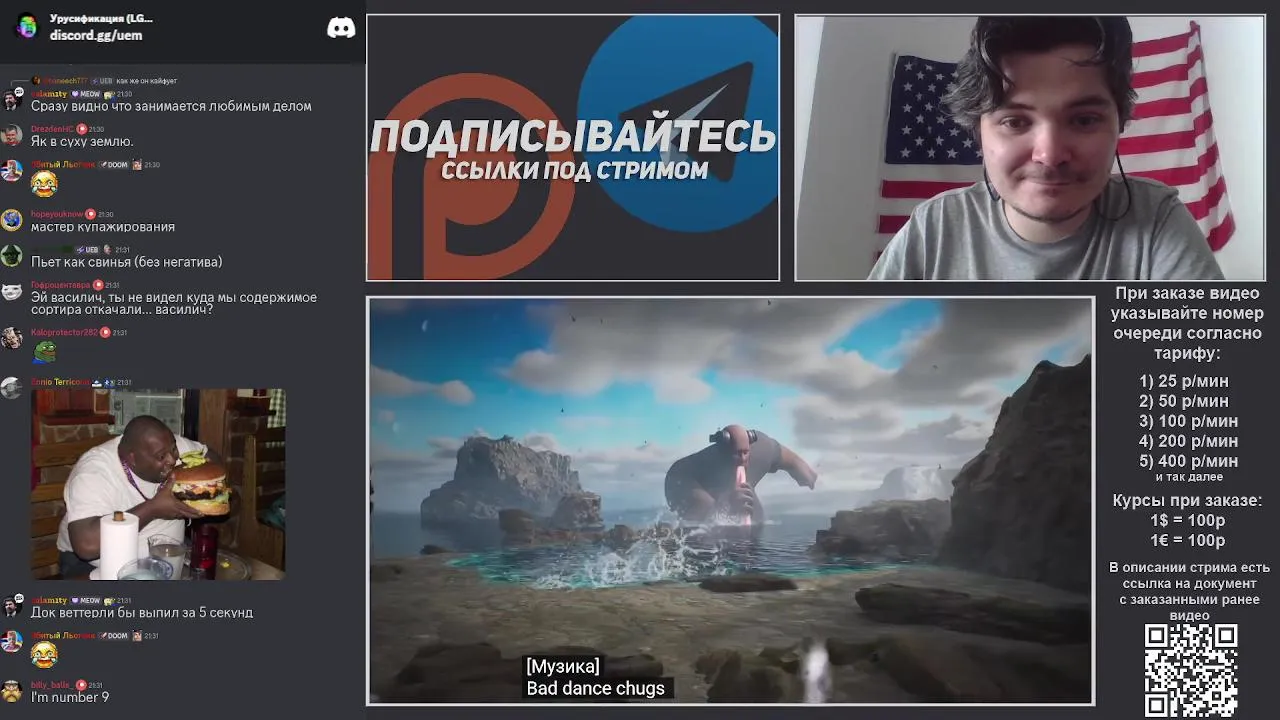
Task: Click the DOOM role tag at 21:30
Action: (114, 165)
